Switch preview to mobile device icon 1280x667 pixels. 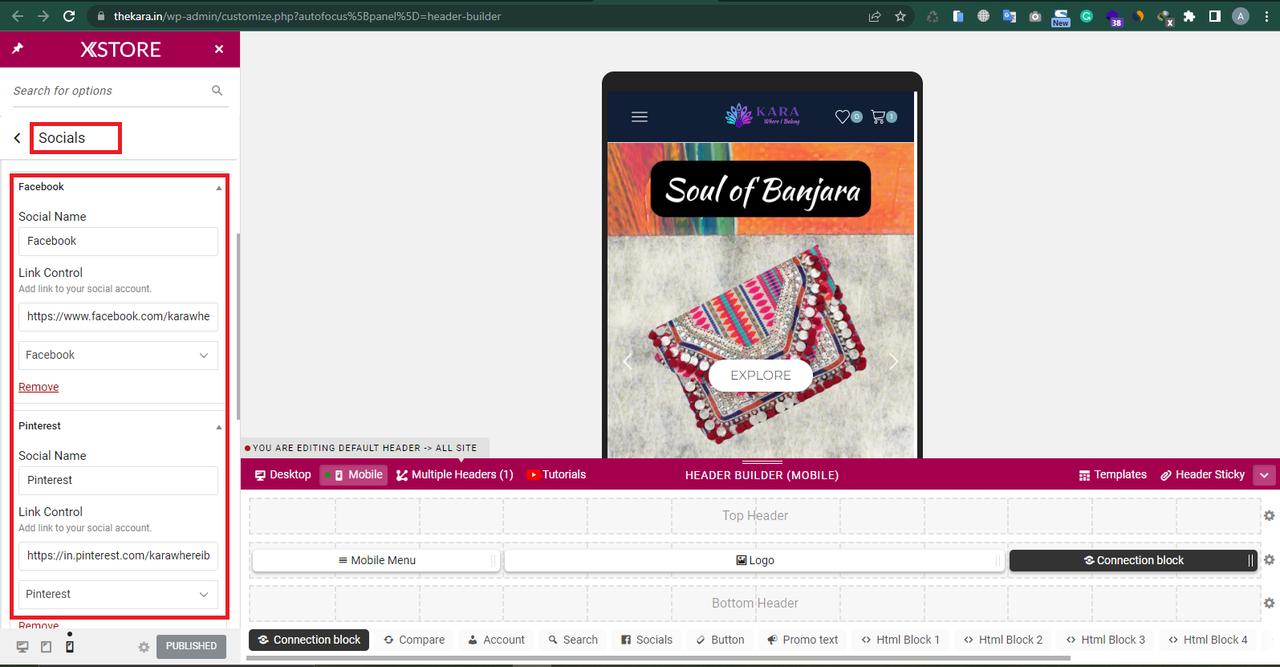click(69, 646)
